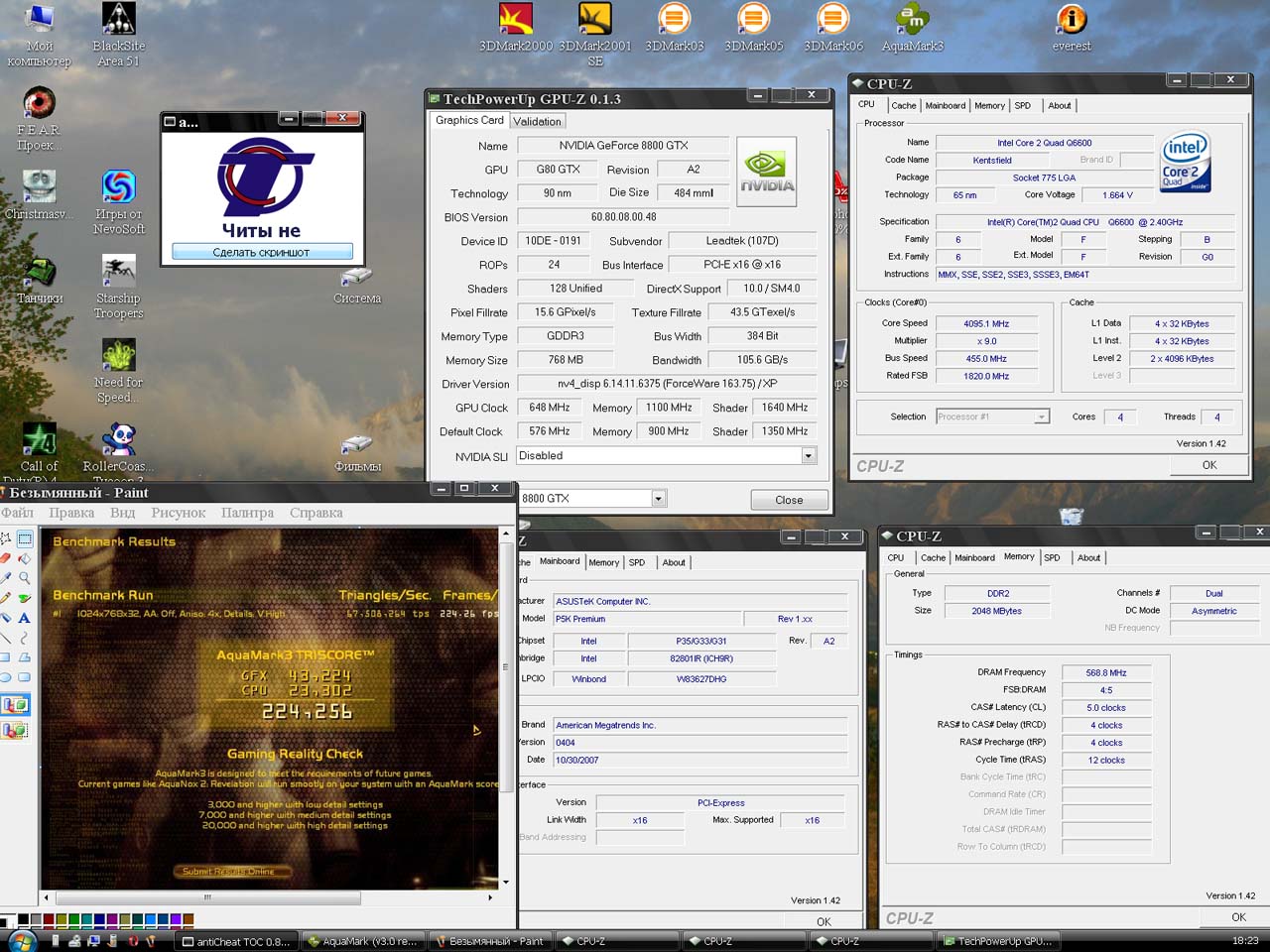Open the Палитра menu in Paint
Screen dimensions: 1270x952
click(x=247, y=513)
